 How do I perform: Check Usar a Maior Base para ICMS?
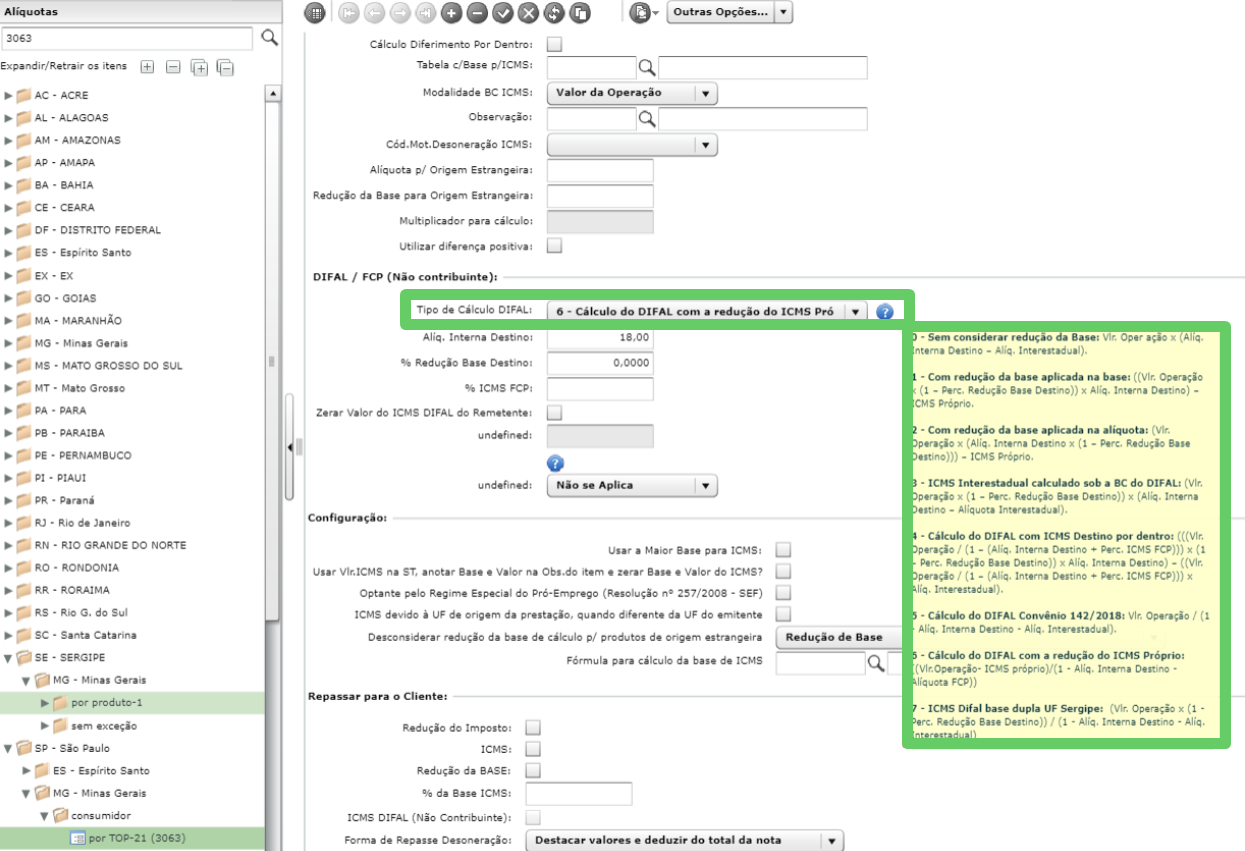tap(783, 550)
